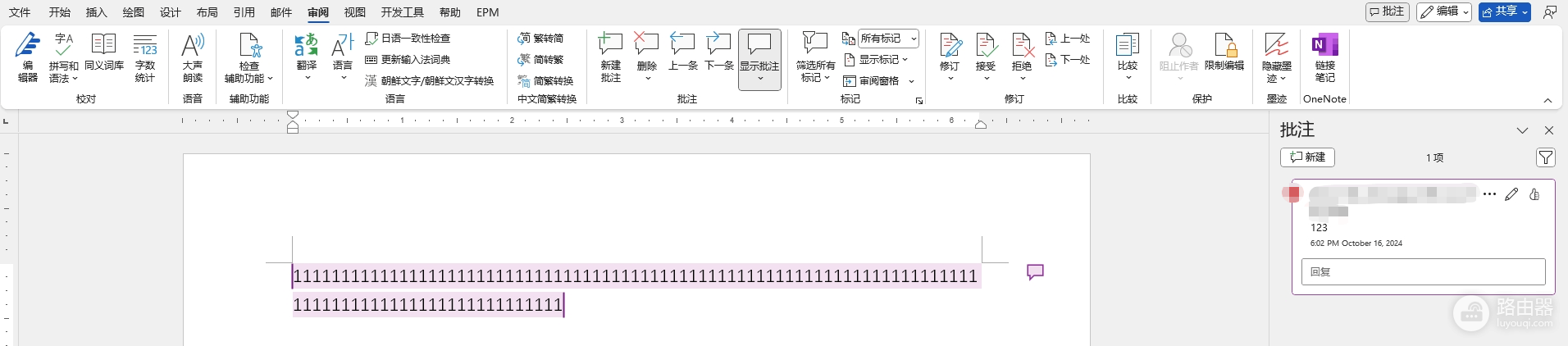This screenshot has height=346, width=1568.
Task: Convert with 繁转简
Action: pyautogui.click(x=540, y=38)
